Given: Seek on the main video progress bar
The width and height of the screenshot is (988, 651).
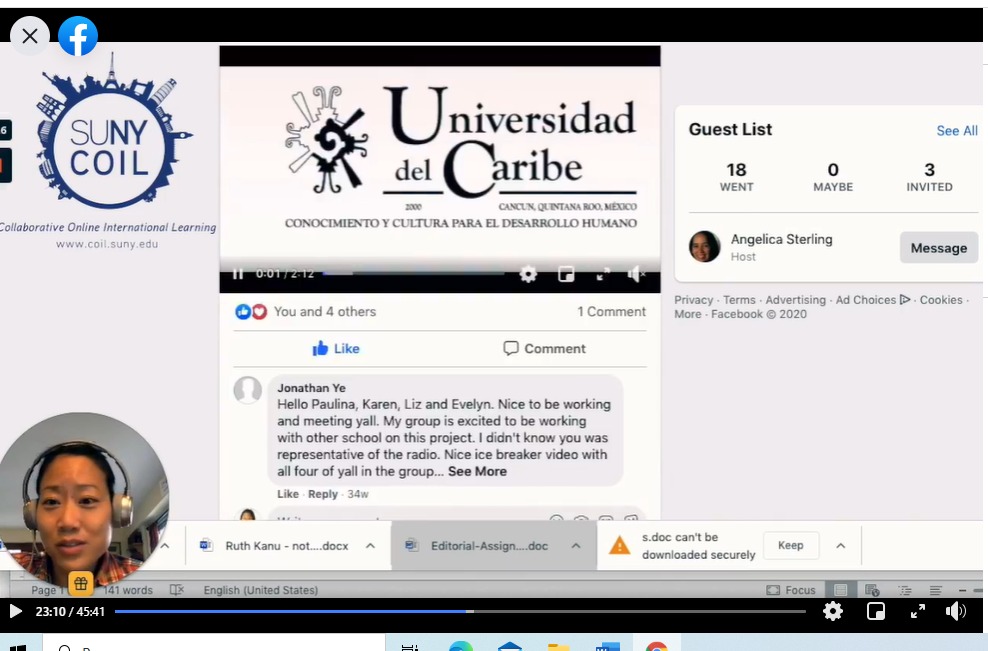Looking at the screenshot, I should pyautogui.click(x=460, y=611).
